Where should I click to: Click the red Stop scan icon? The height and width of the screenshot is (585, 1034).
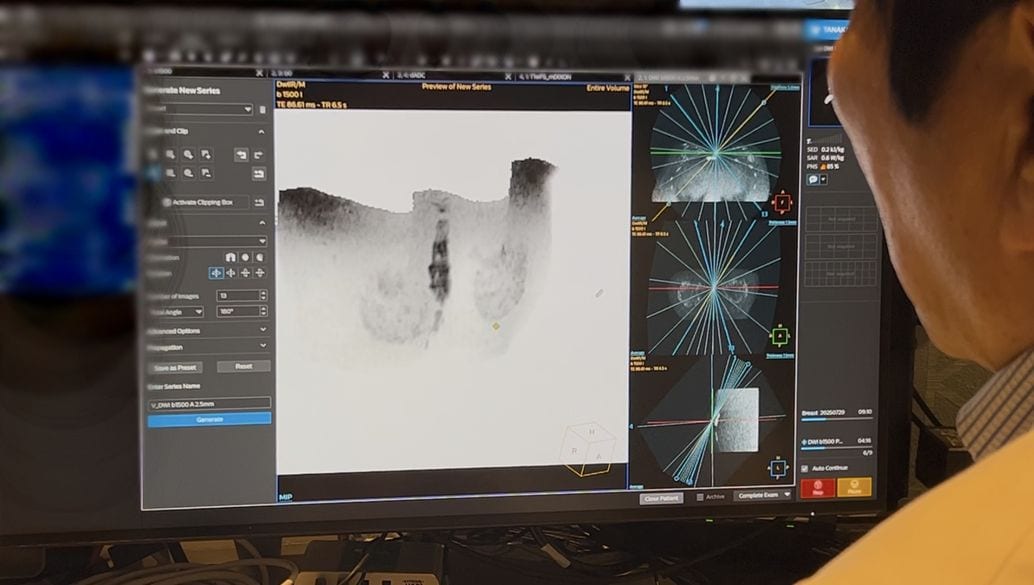coord(817,488)
